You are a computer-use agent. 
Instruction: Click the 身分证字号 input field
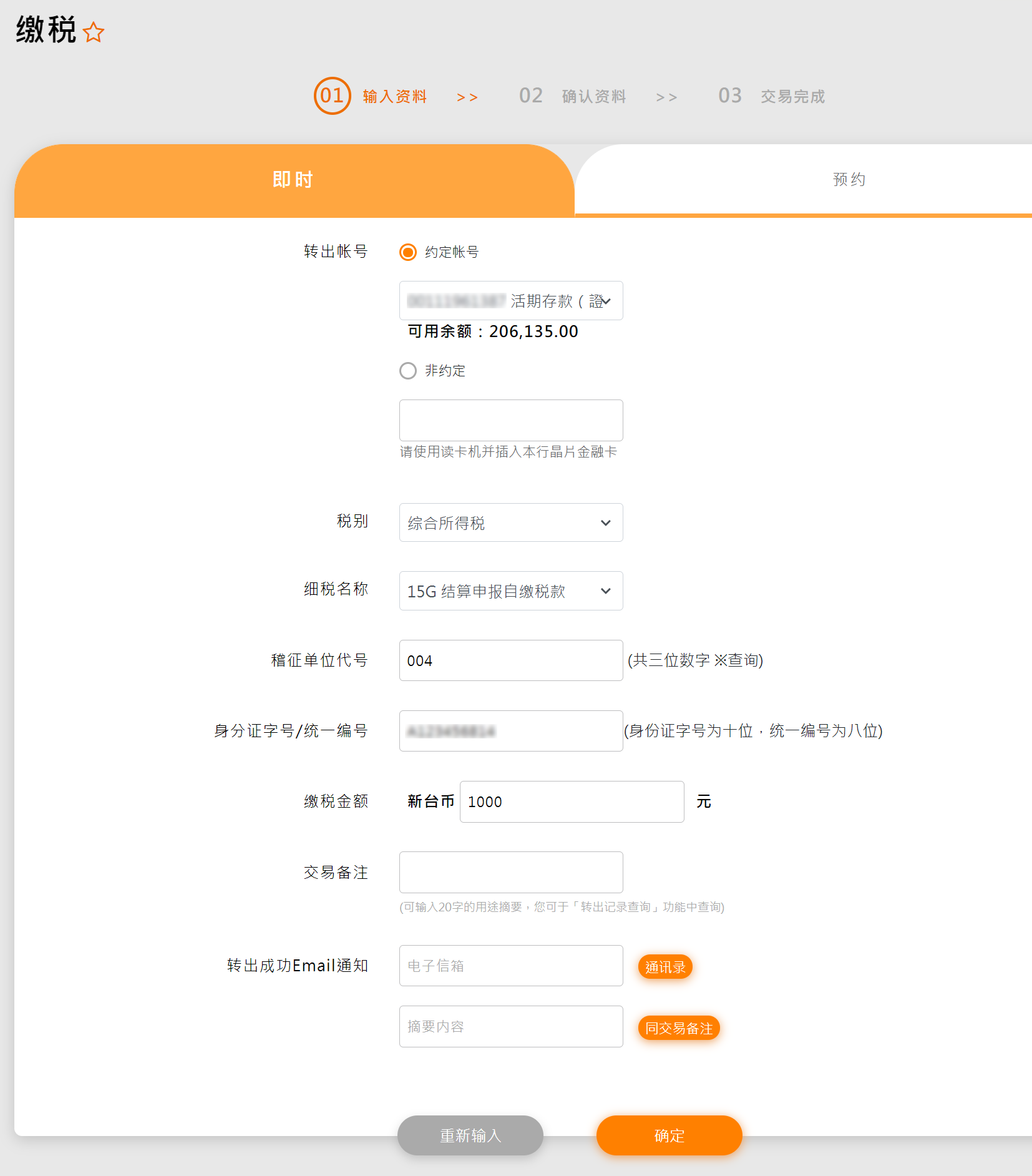click(510, 731)
